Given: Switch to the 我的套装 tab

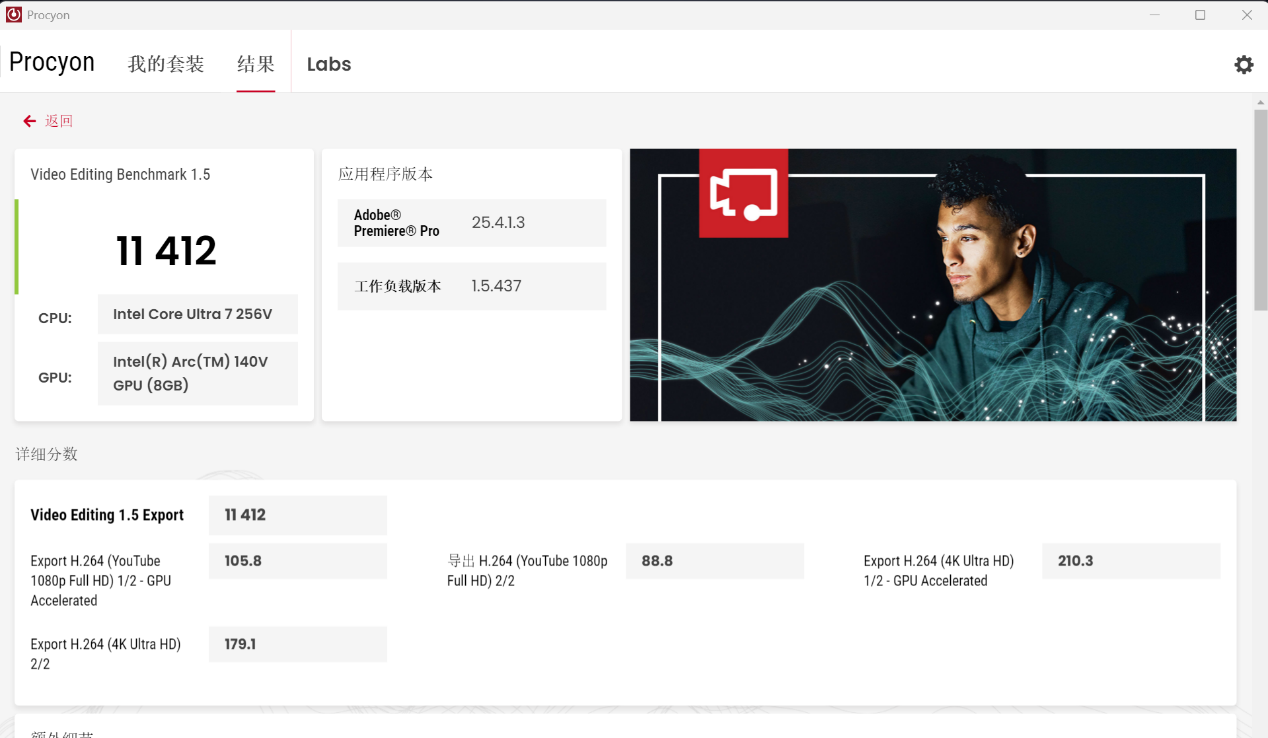Looking at the screenshot, I should click(167, 62).
